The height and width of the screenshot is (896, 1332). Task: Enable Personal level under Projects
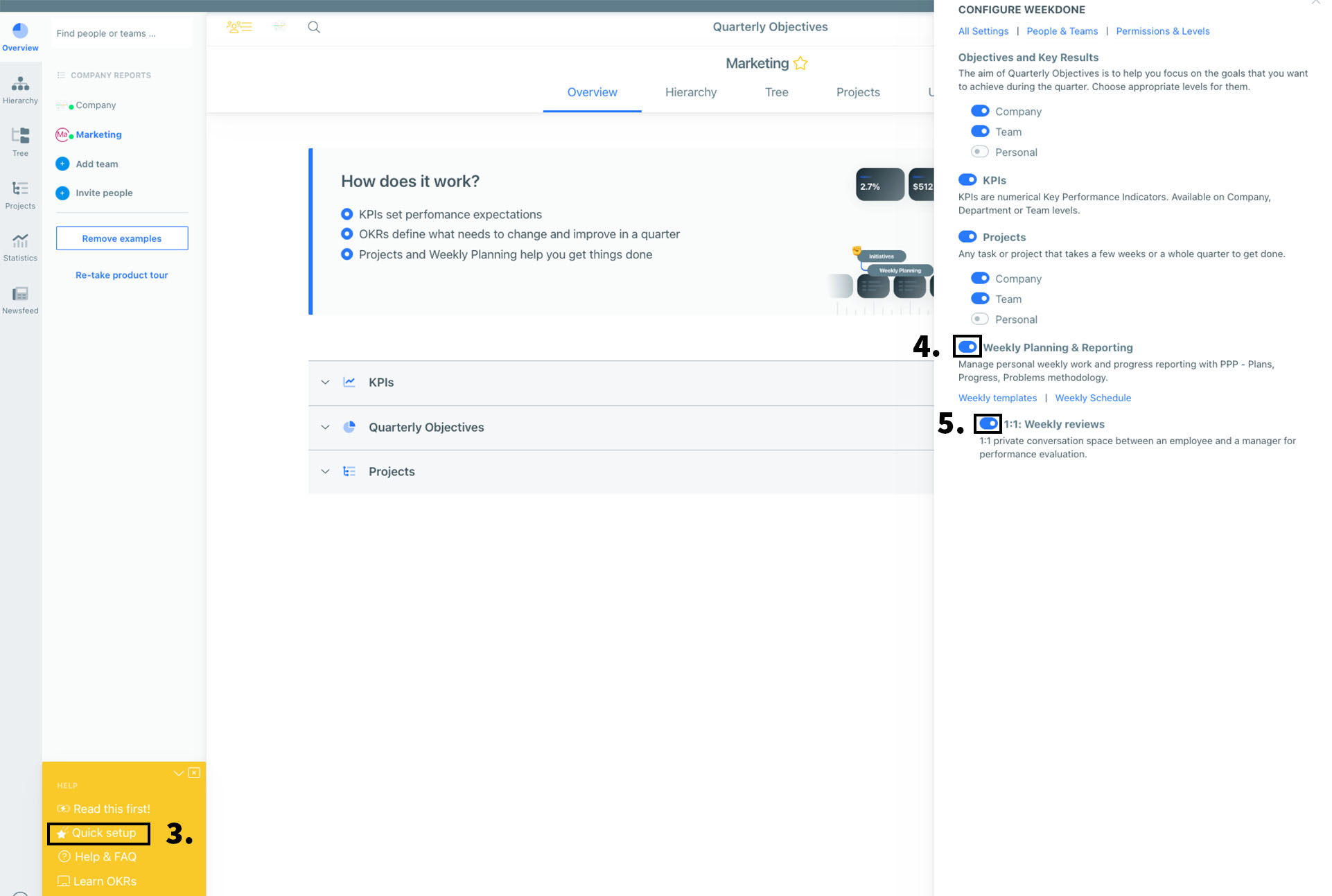[980, 319]
